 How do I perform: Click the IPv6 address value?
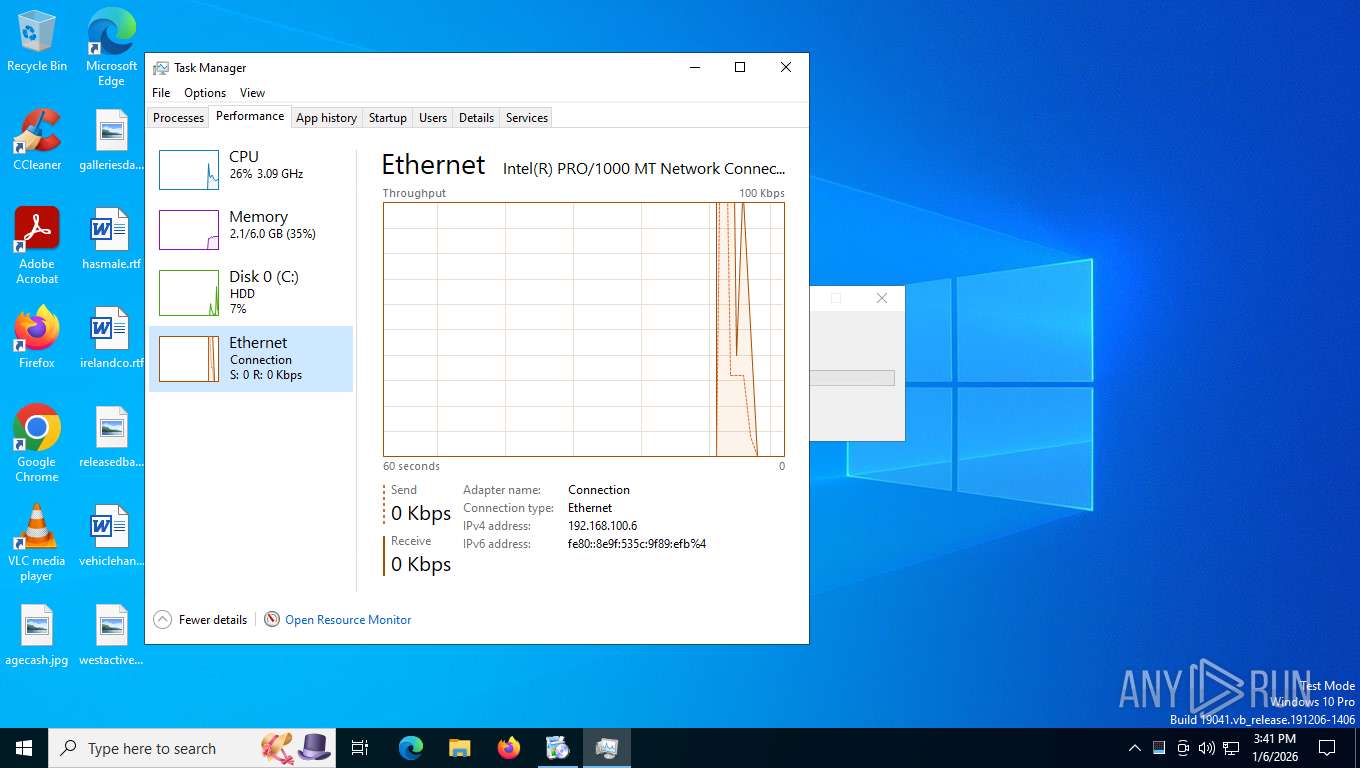click(637, 544)
